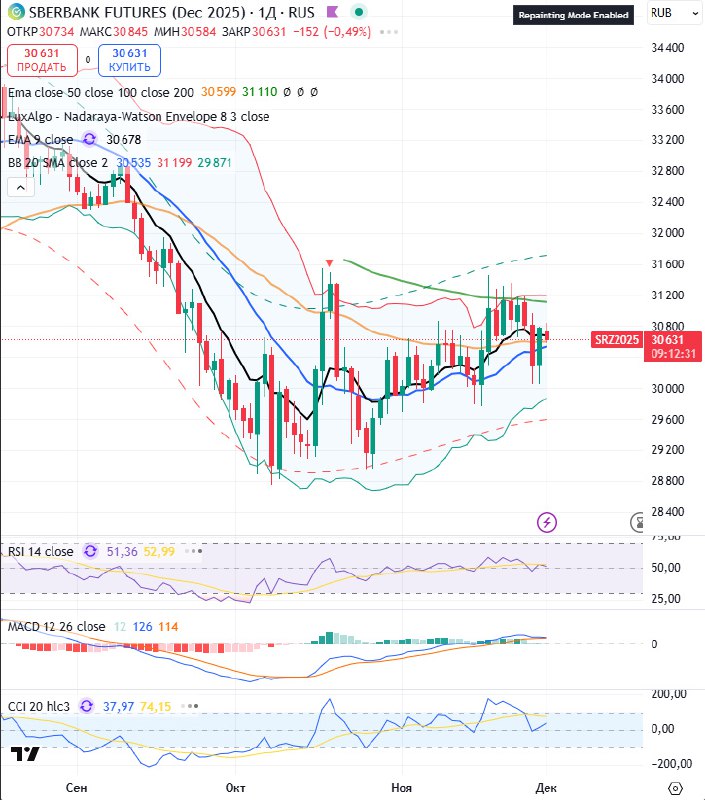Open chart settings gear in bottom corner
705x800 pixels.
coord(676,788)
